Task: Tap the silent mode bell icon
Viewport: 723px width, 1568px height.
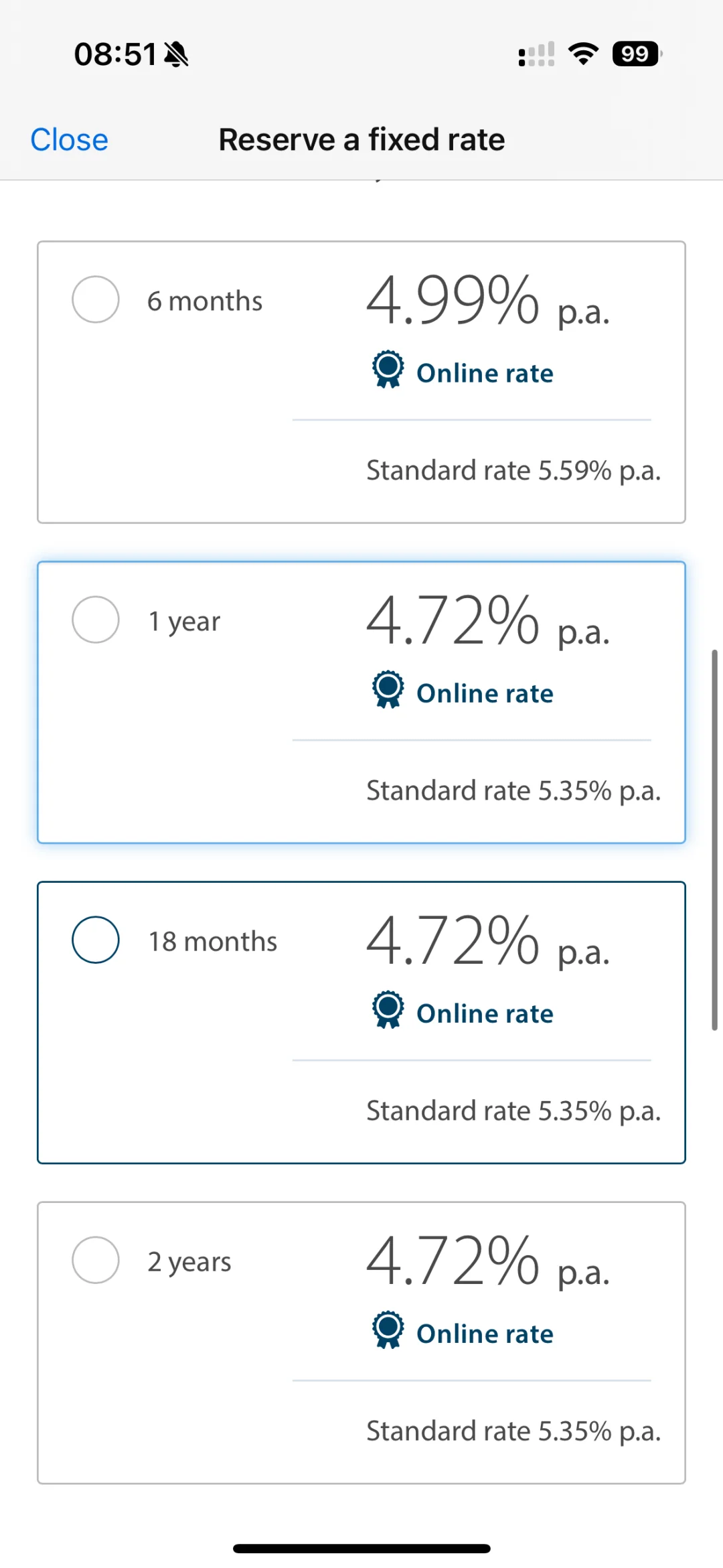Action: coord(176,54)
